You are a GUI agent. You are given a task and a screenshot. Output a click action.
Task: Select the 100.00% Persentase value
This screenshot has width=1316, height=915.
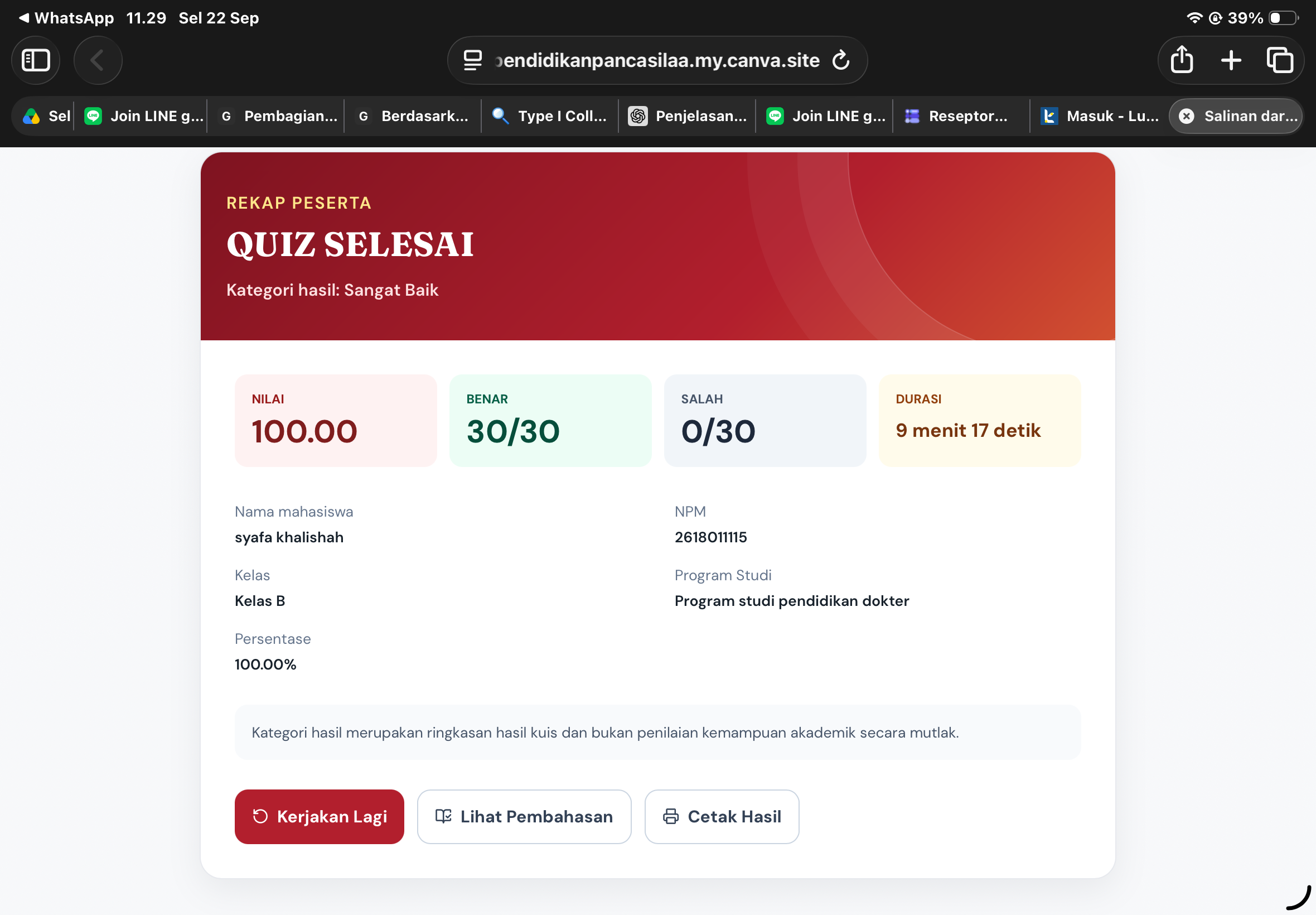click(x=265, y=664)
